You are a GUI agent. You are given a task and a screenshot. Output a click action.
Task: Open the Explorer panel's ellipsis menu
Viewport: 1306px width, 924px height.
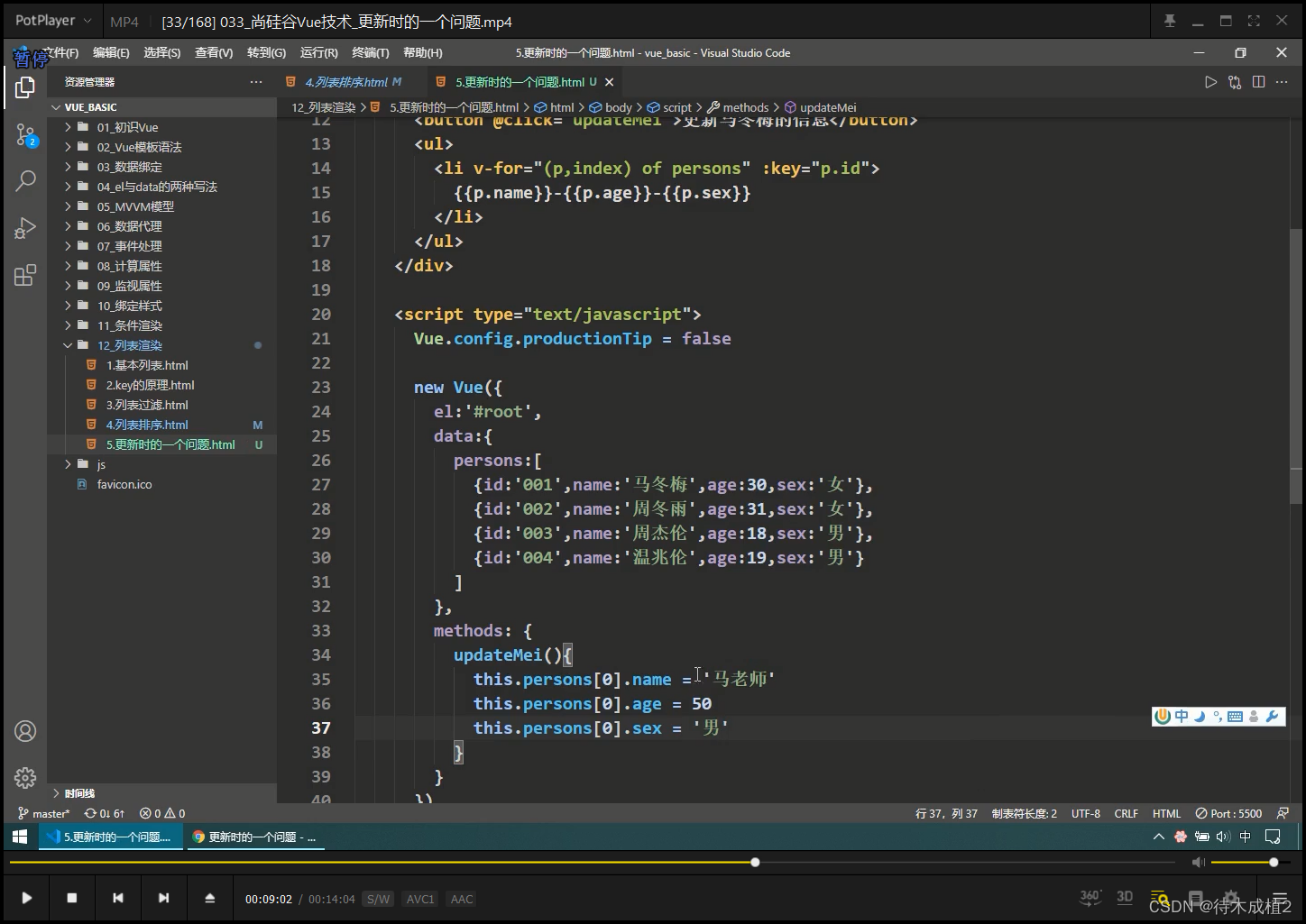pyautogui.click(x=256, y=82)
